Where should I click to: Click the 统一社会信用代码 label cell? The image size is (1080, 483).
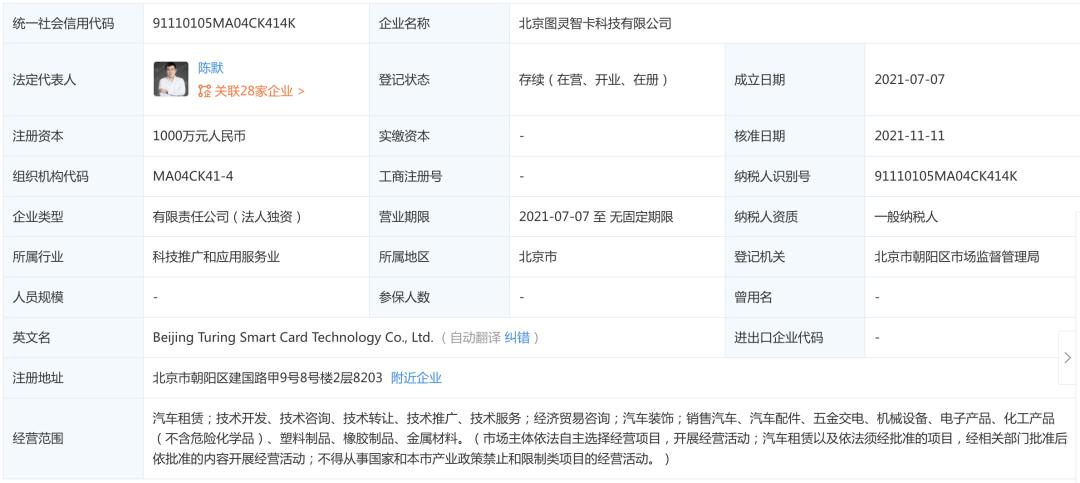[x=73, y=23]
